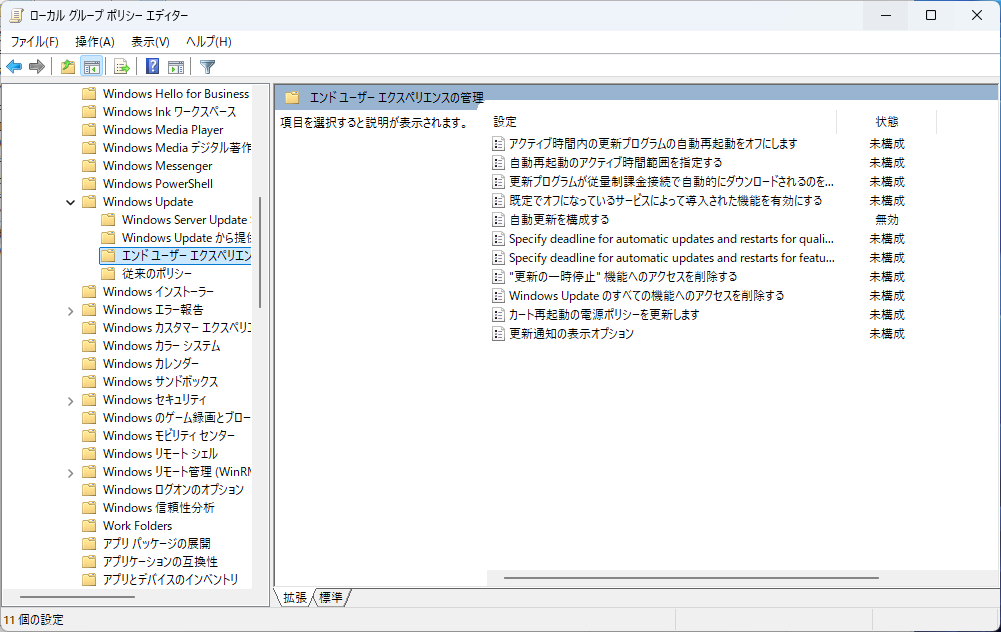The width and height of the screenshot is (1001, 632).
Task: Click the Filter funnel icon
Action: pyautogui.click(x=207, y=67)
